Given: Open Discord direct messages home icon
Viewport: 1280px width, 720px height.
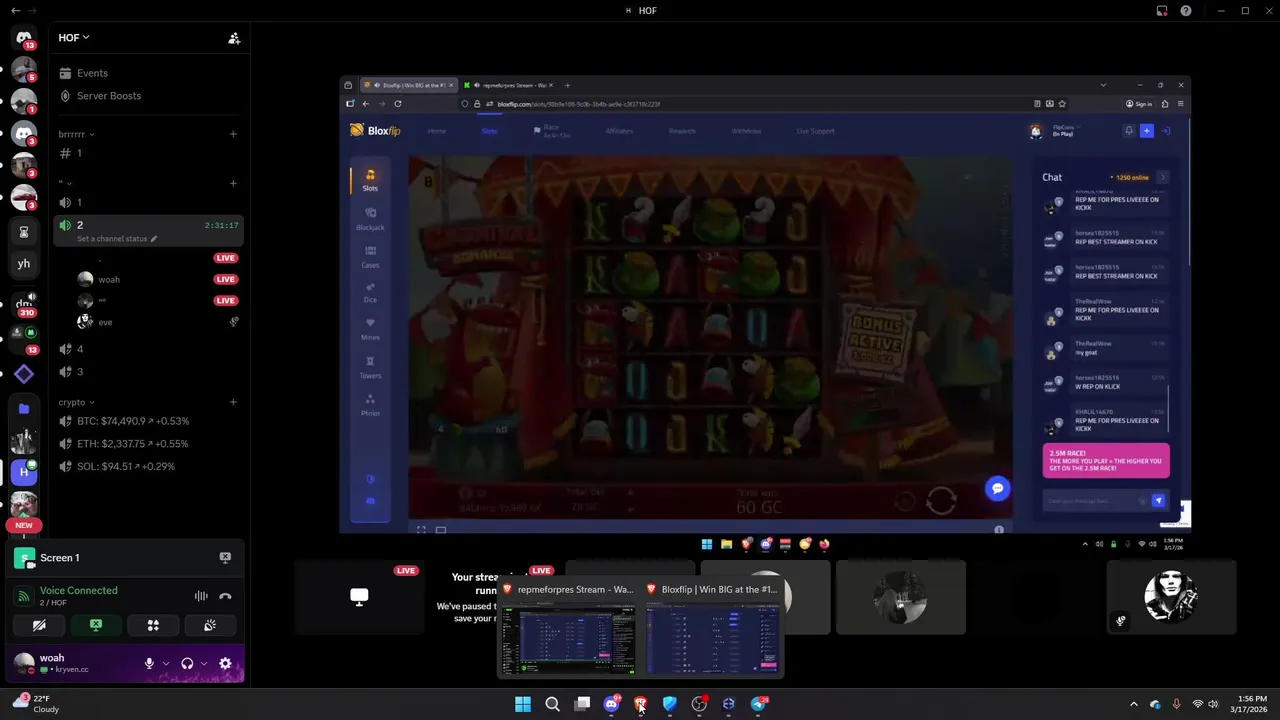Looking at the screenshot, I should [24, 39].
